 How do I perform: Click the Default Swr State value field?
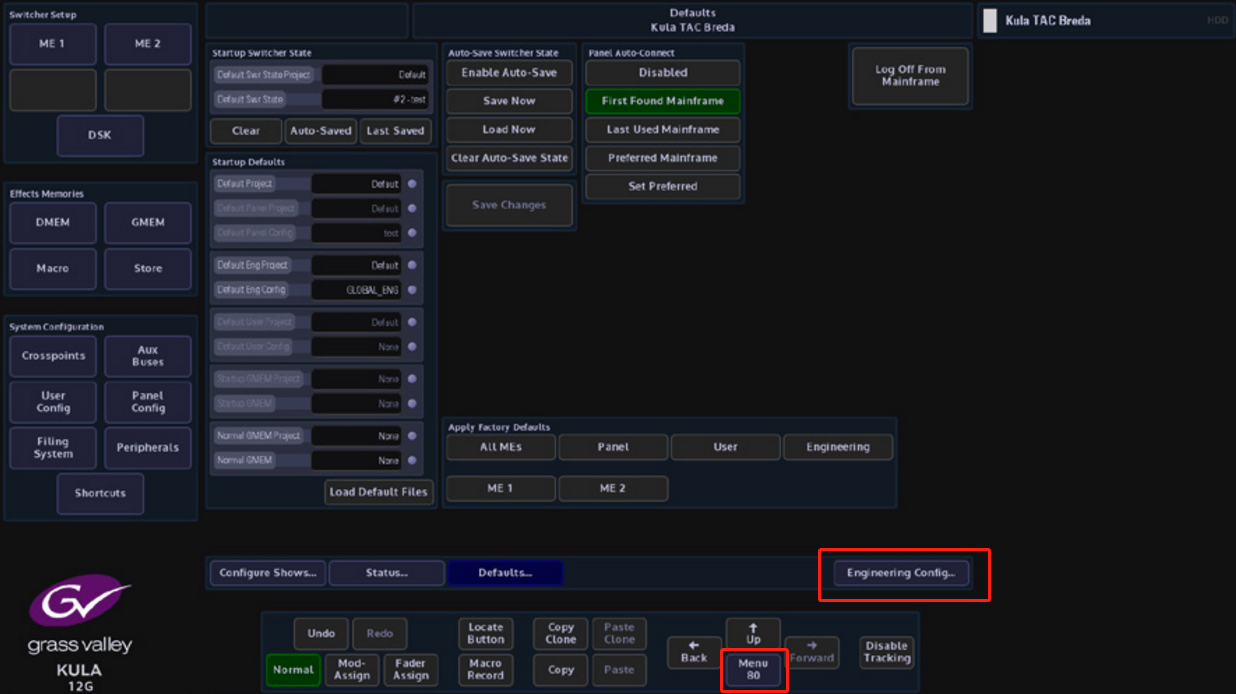point(376,100)
